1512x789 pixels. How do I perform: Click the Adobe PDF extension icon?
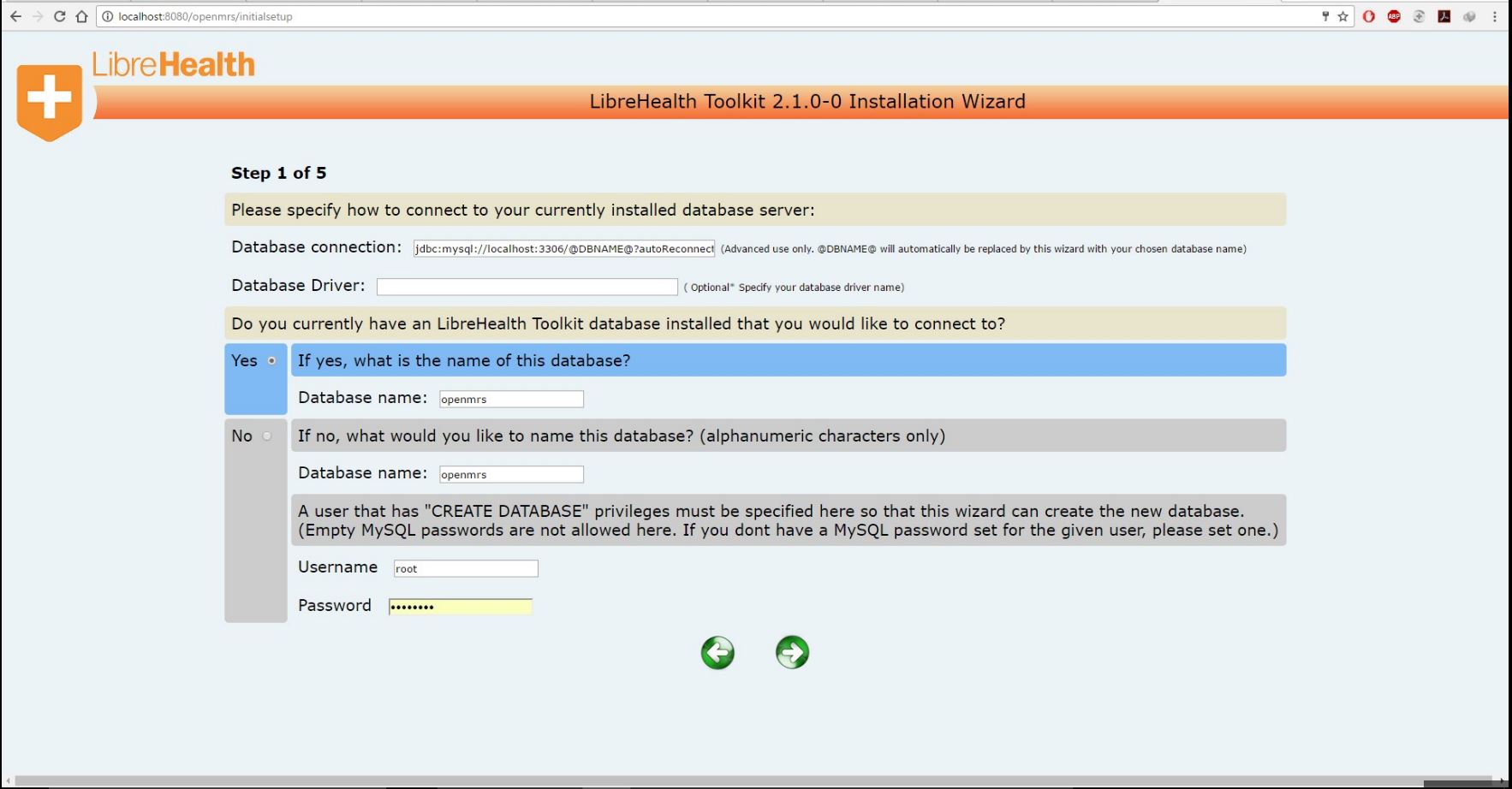click(1444, 16)
